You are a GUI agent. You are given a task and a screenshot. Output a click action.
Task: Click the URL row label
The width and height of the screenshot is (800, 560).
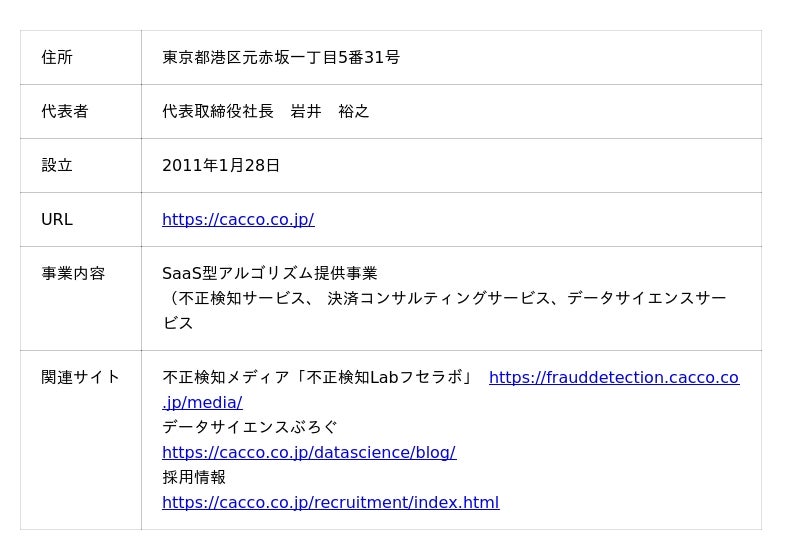tap(57, 220)
